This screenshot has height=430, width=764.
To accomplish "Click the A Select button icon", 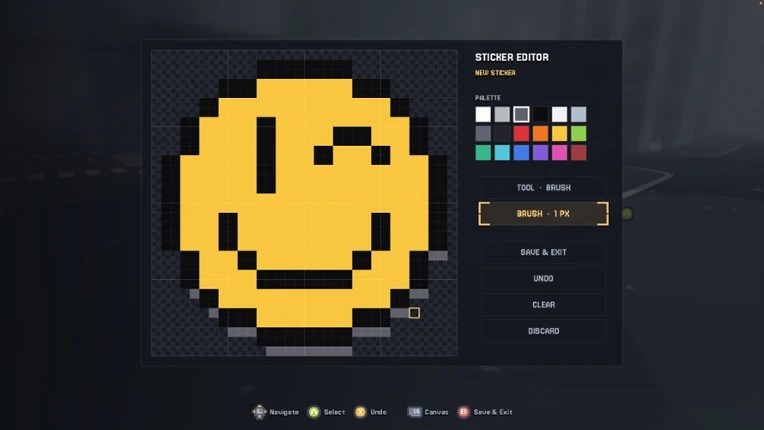I will [x=314, y=412].
